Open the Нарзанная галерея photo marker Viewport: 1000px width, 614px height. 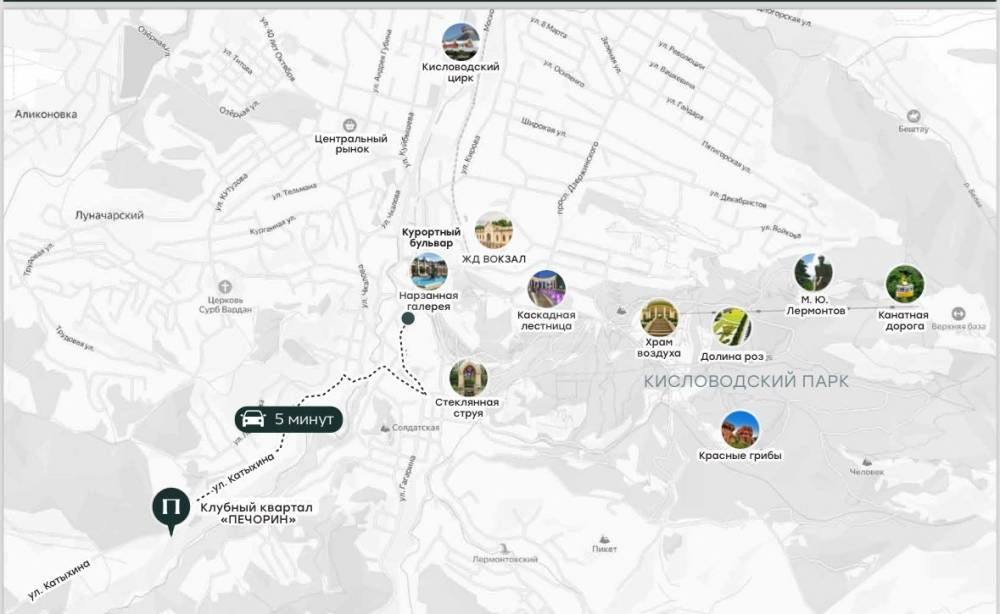pos(429,270)
